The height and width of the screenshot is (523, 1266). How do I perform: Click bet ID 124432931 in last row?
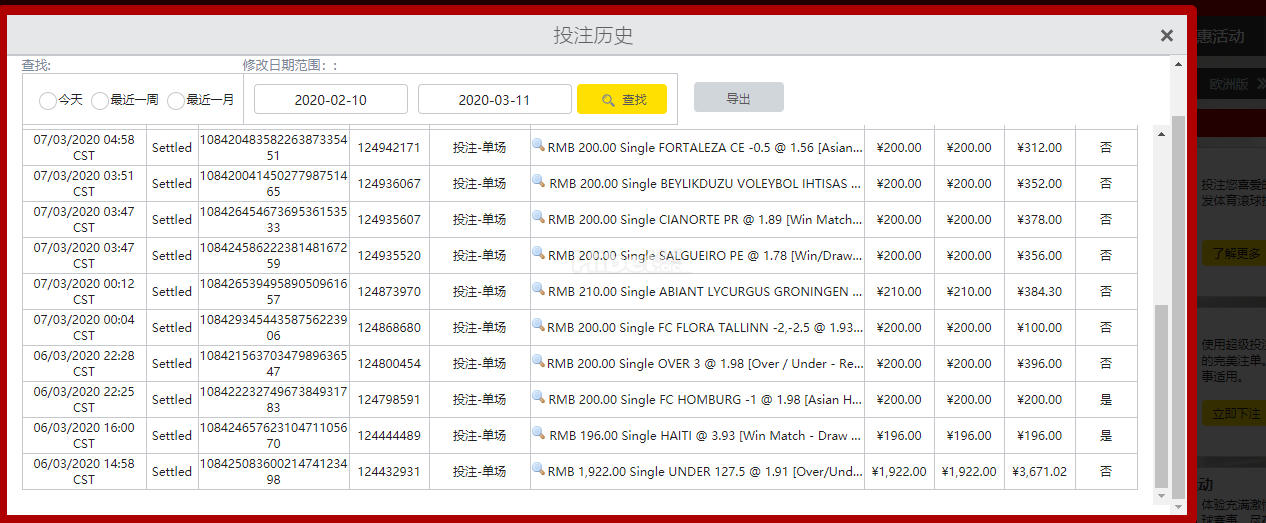(389, 471)
